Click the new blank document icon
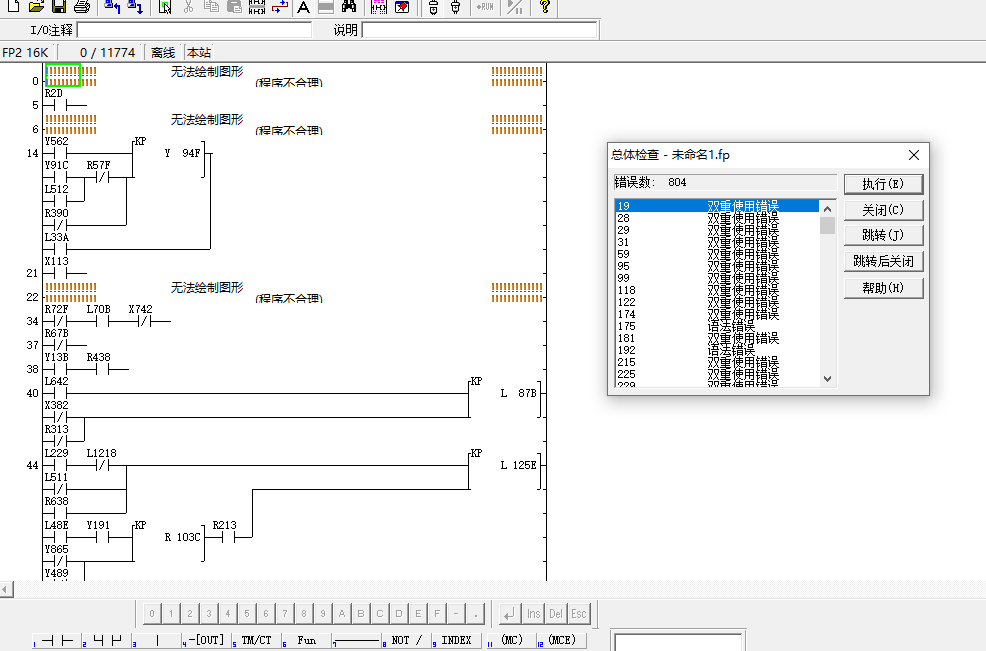Screen dimensions: 986x651 pyautogui.click(x=13, y=7)
